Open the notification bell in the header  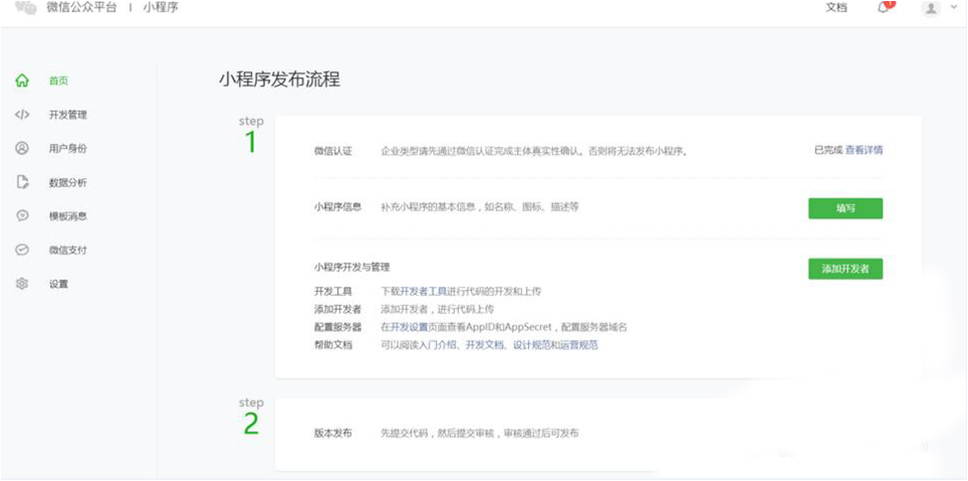pos(884,8)
